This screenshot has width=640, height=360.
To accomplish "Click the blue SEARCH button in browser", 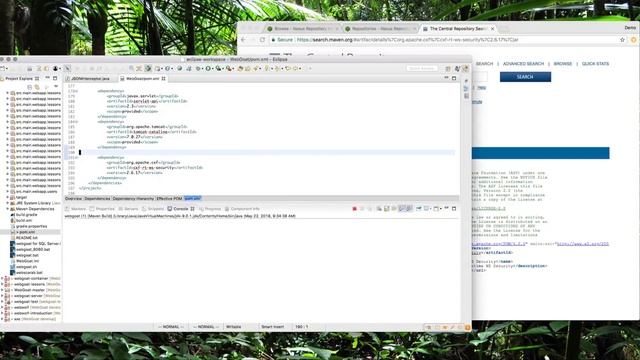I will pos(525,77).
